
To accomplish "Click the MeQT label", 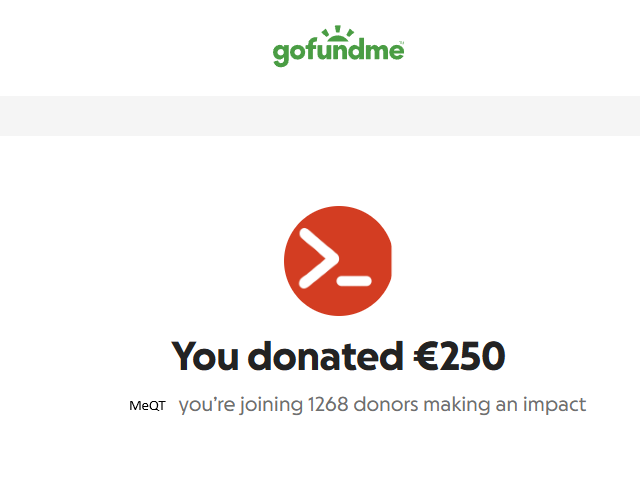I will click(x=147, y=406).
